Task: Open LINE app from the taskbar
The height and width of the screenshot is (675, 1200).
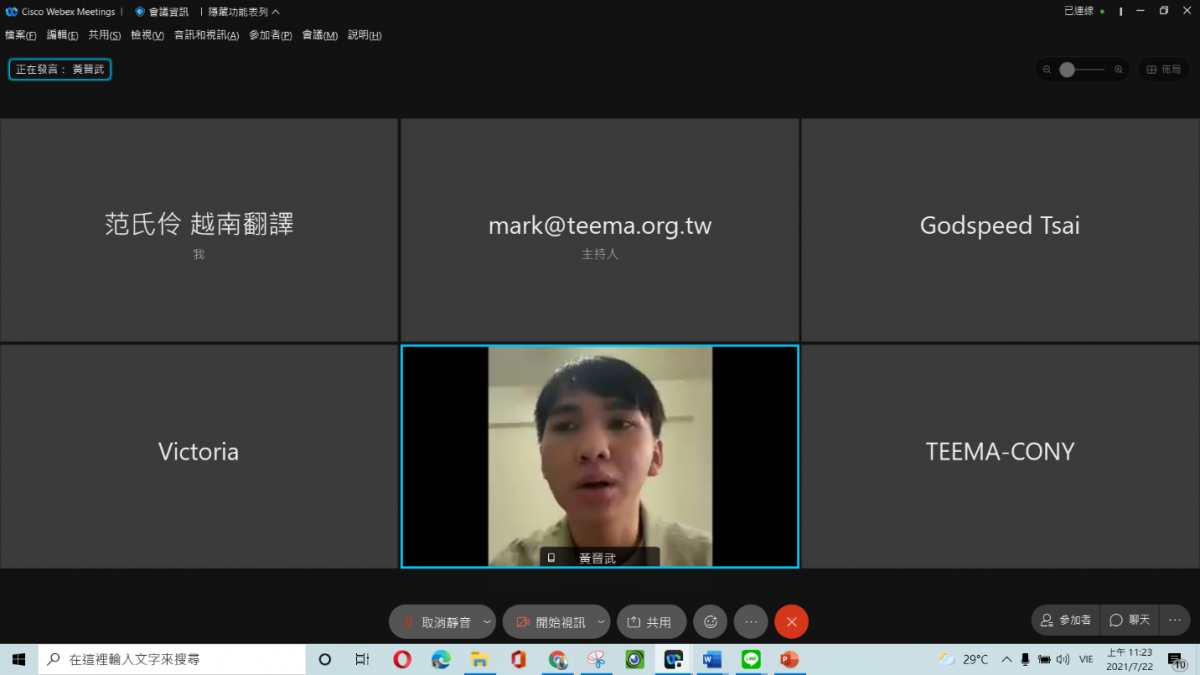Action: pos(751,659)
